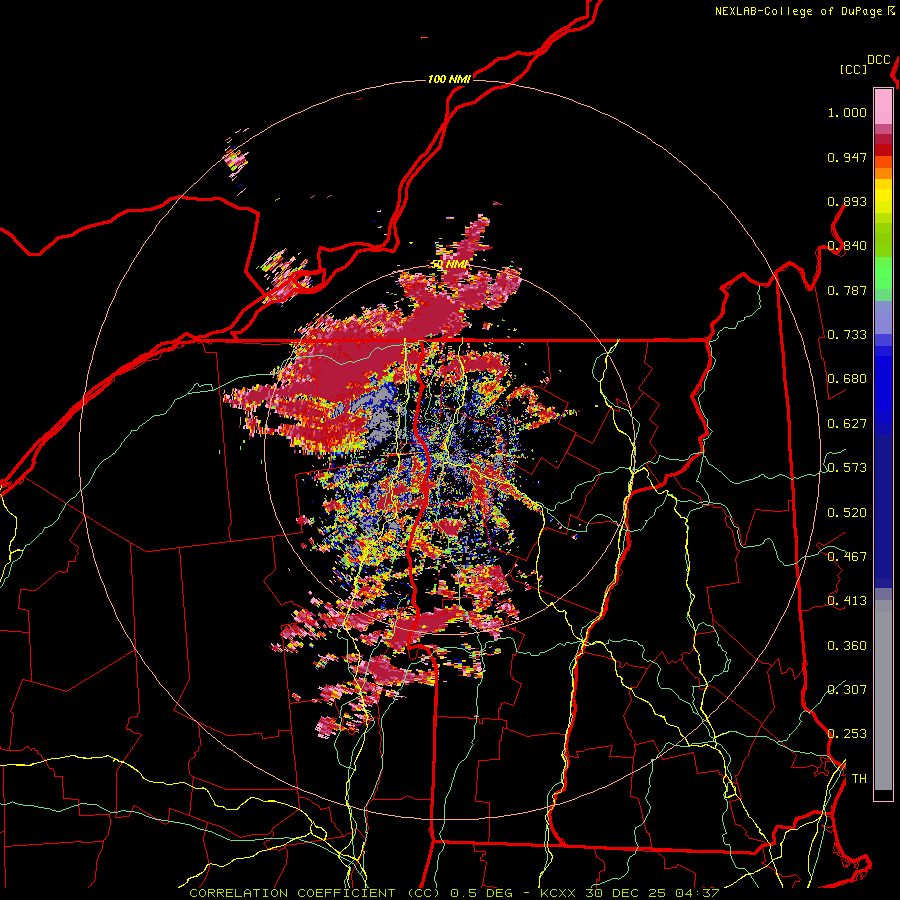The width and height of the screenshot is (900, 900).
Task: Select the 0.520 legend value
Action: pyautogui.click(x=847, y=513)
